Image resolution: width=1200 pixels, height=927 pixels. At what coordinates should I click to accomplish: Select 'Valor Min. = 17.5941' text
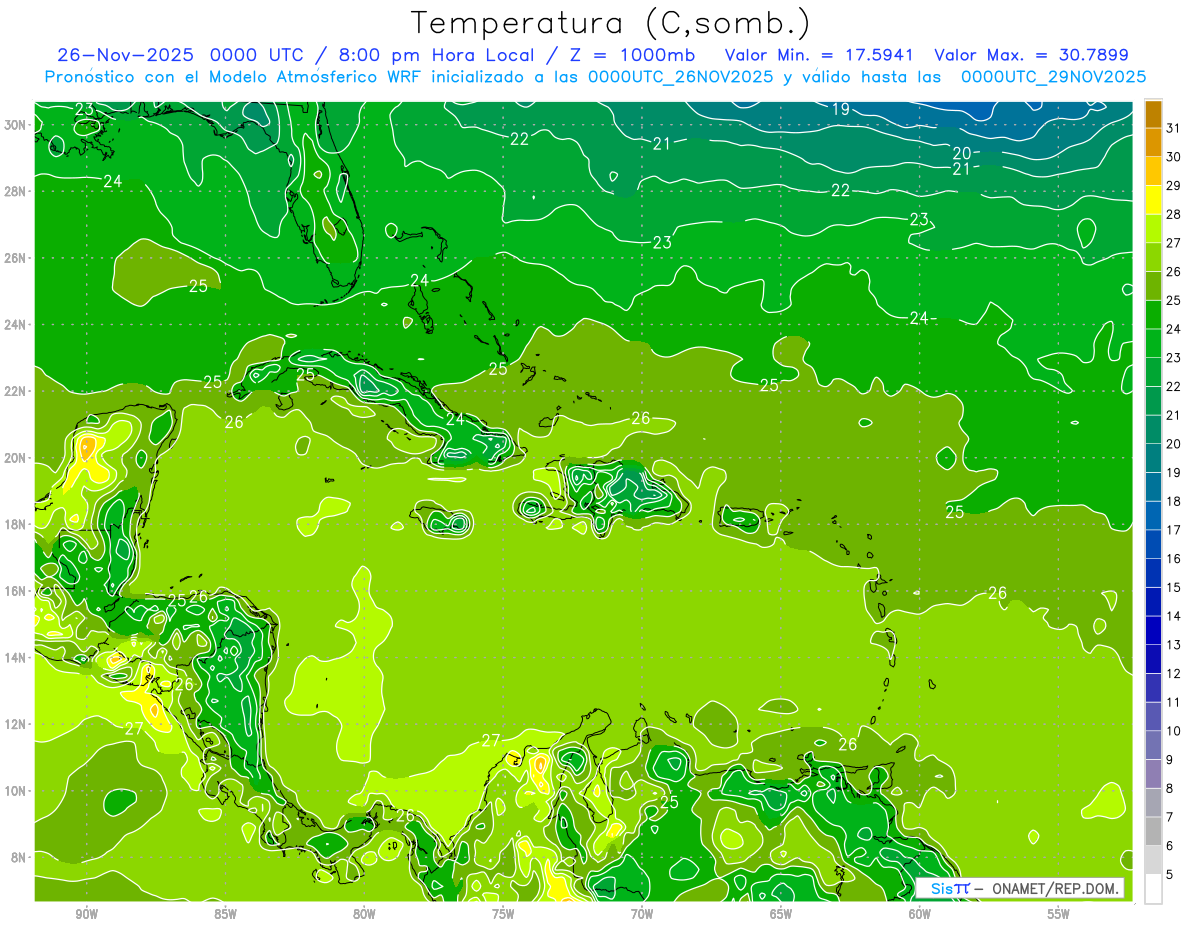[x=820, y=54]
